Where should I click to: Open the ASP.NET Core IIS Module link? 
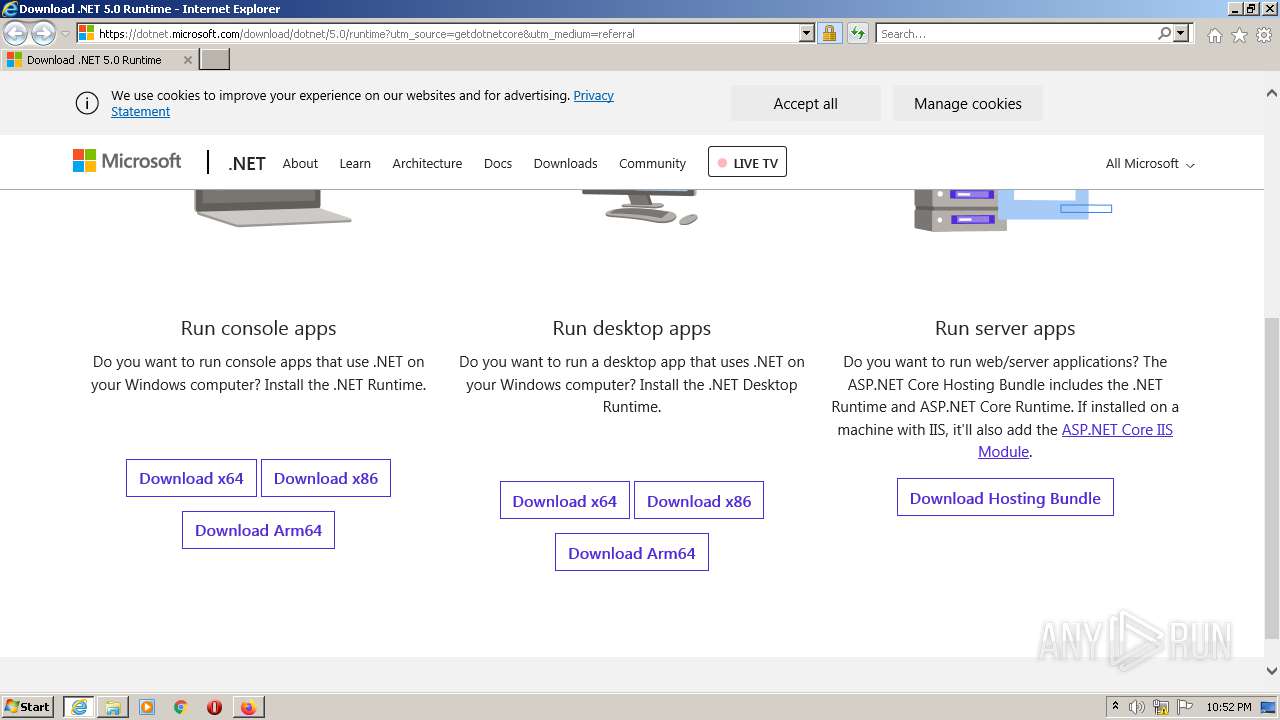[x=1075, y=440]
